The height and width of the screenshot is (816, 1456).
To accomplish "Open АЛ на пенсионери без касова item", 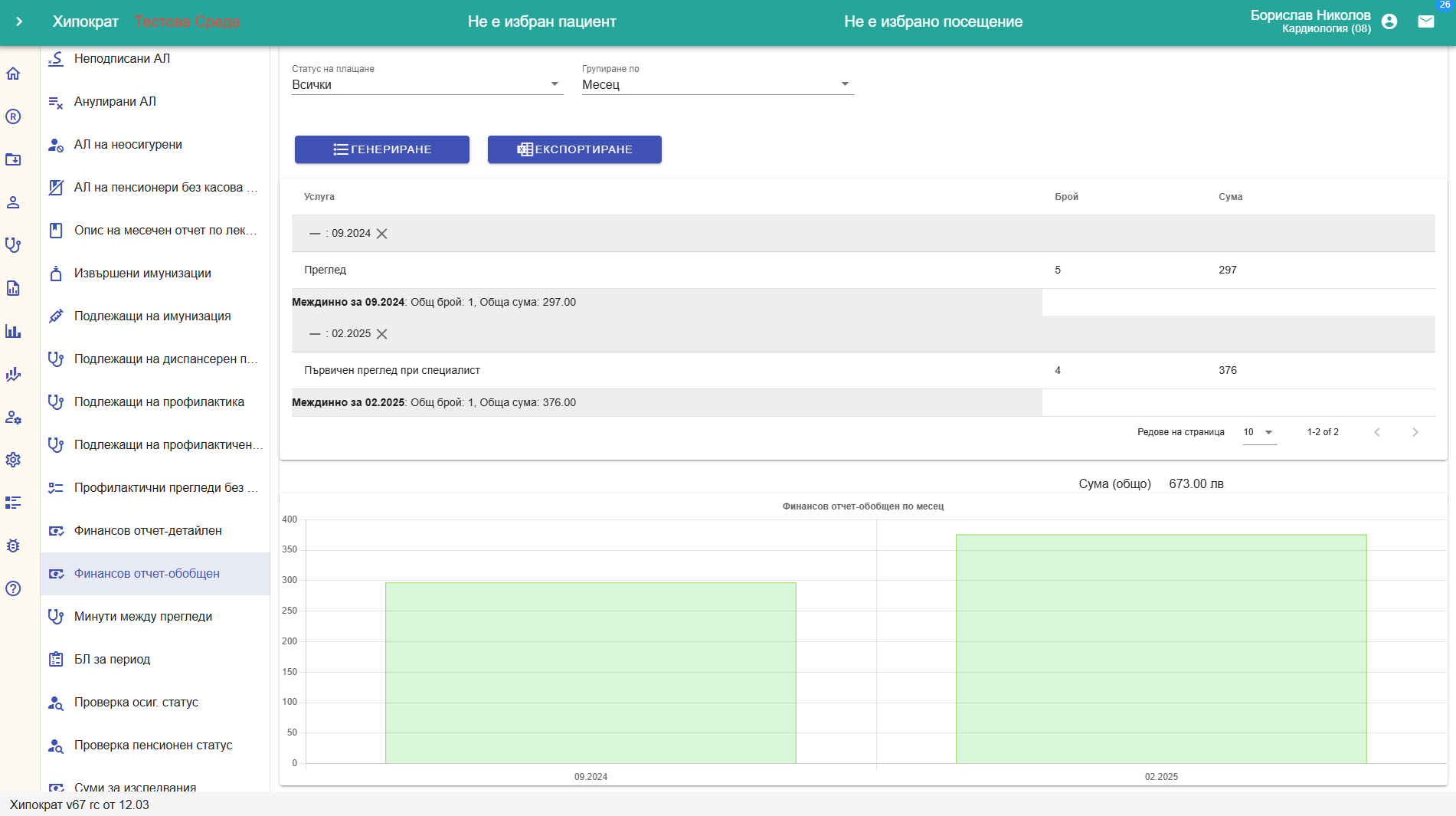I will (155, 188).
